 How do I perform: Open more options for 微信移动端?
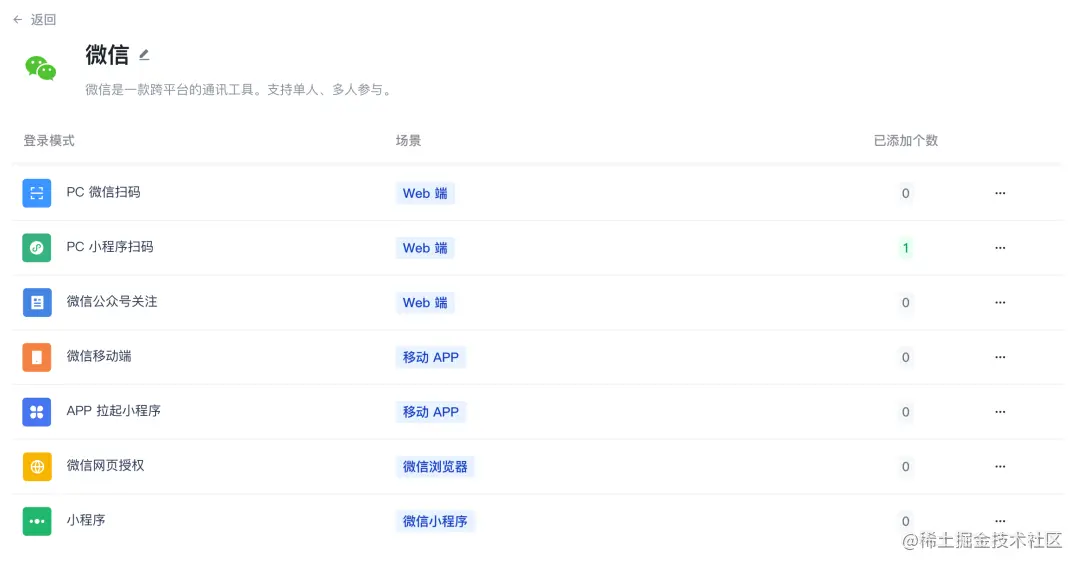pos(1000,357)
